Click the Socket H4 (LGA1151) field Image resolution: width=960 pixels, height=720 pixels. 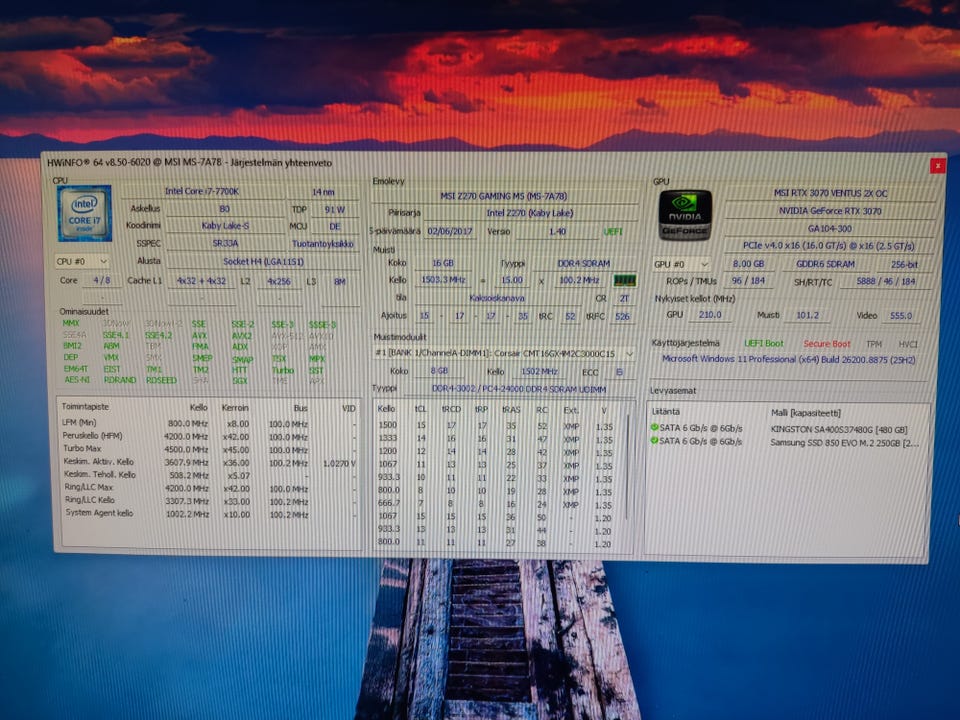click(x=263, y=261)
